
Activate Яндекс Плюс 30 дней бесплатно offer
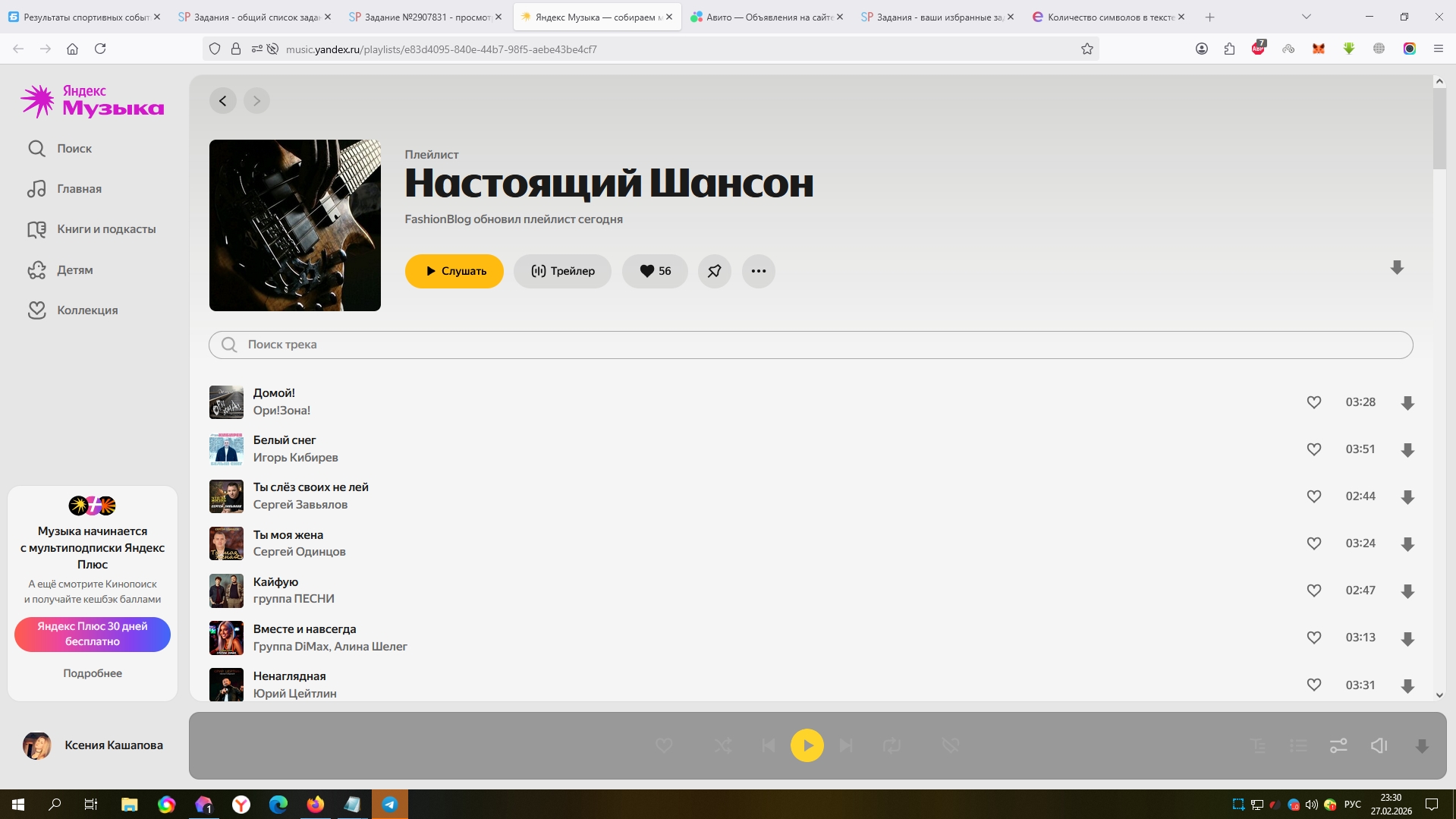click(x=93, y=634)
